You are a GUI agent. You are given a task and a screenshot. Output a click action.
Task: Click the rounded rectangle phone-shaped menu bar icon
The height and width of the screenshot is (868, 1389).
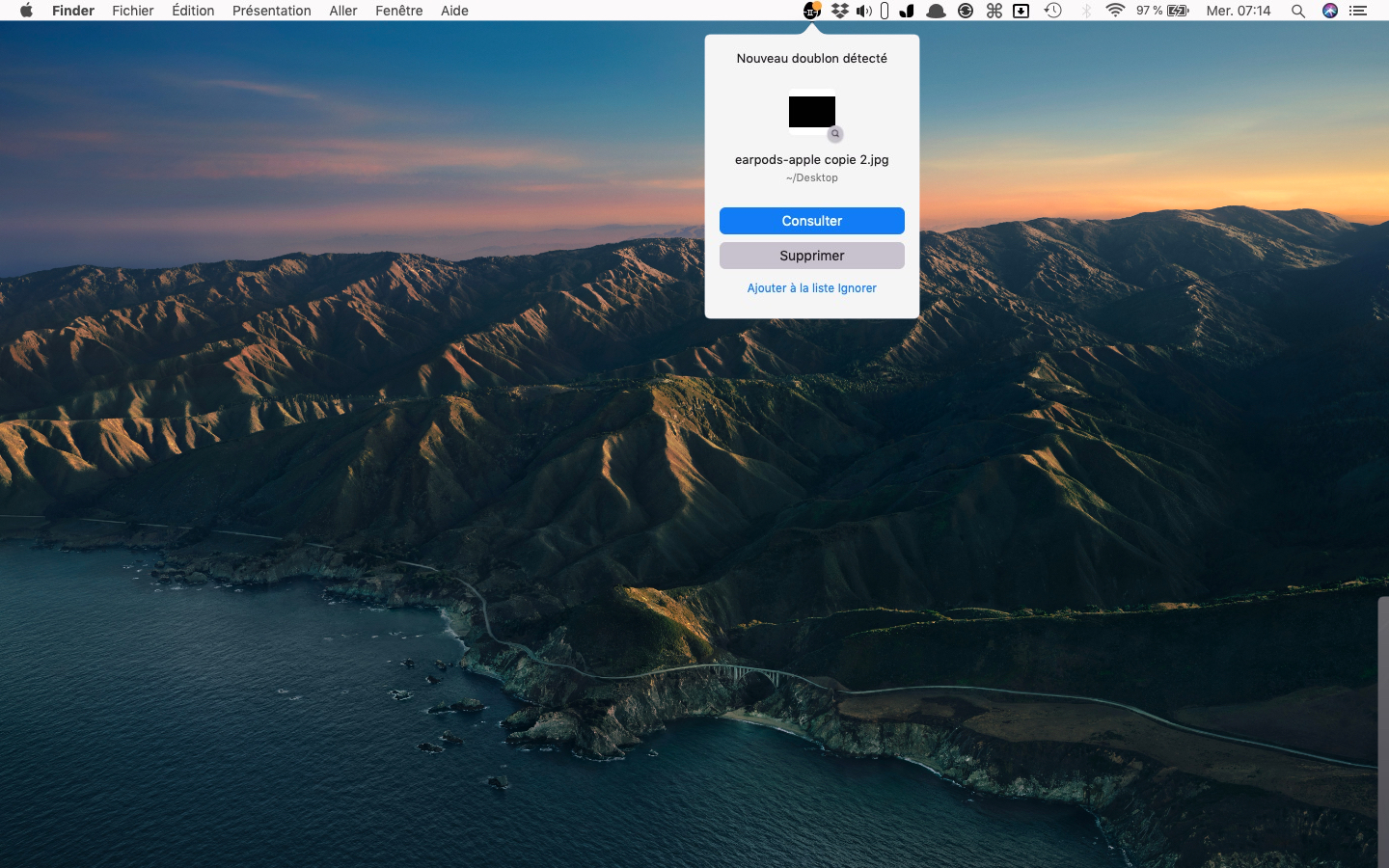point(885,11)
